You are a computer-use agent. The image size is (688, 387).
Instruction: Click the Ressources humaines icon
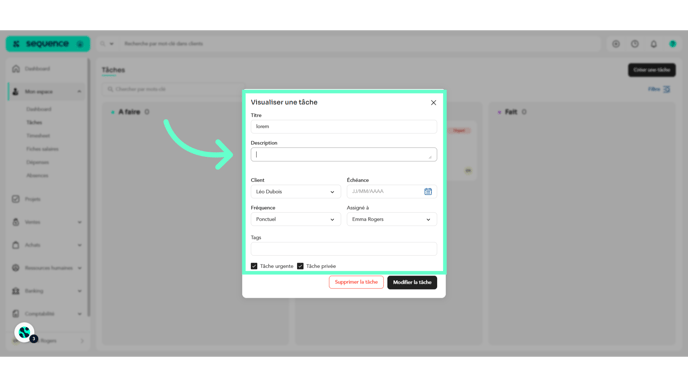16,268
